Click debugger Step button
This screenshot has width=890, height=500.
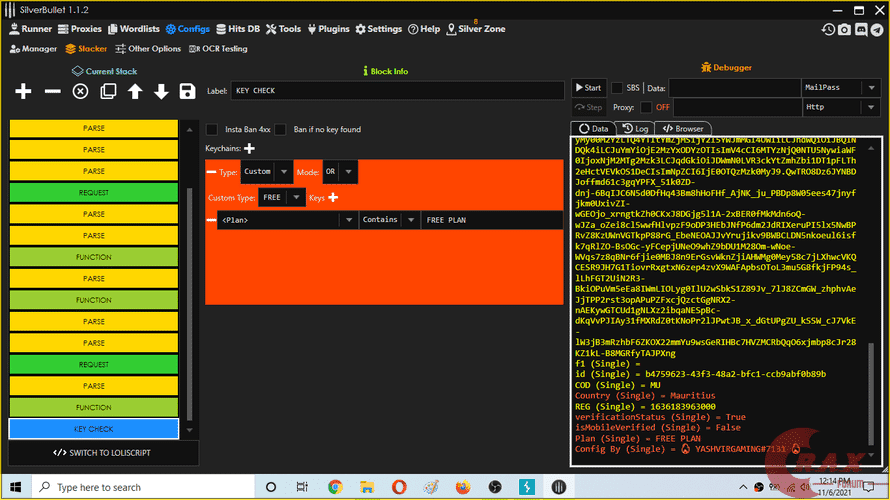(589, 107)
